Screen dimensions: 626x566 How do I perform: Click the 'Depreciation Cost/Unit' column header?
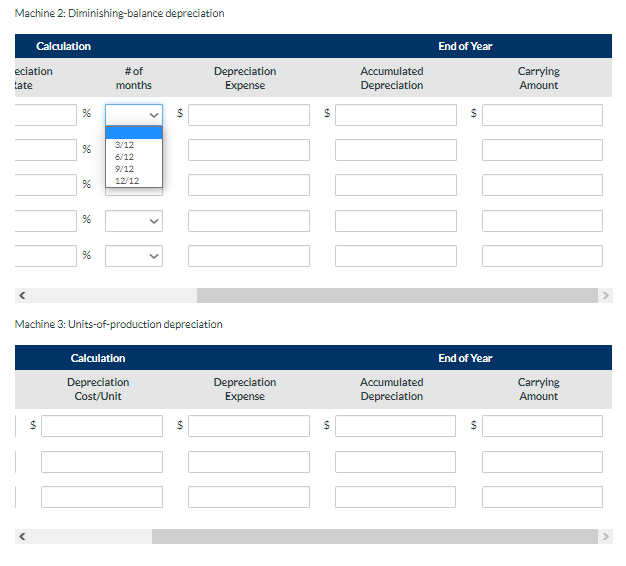pyautogui.click(x=98, y=389)
